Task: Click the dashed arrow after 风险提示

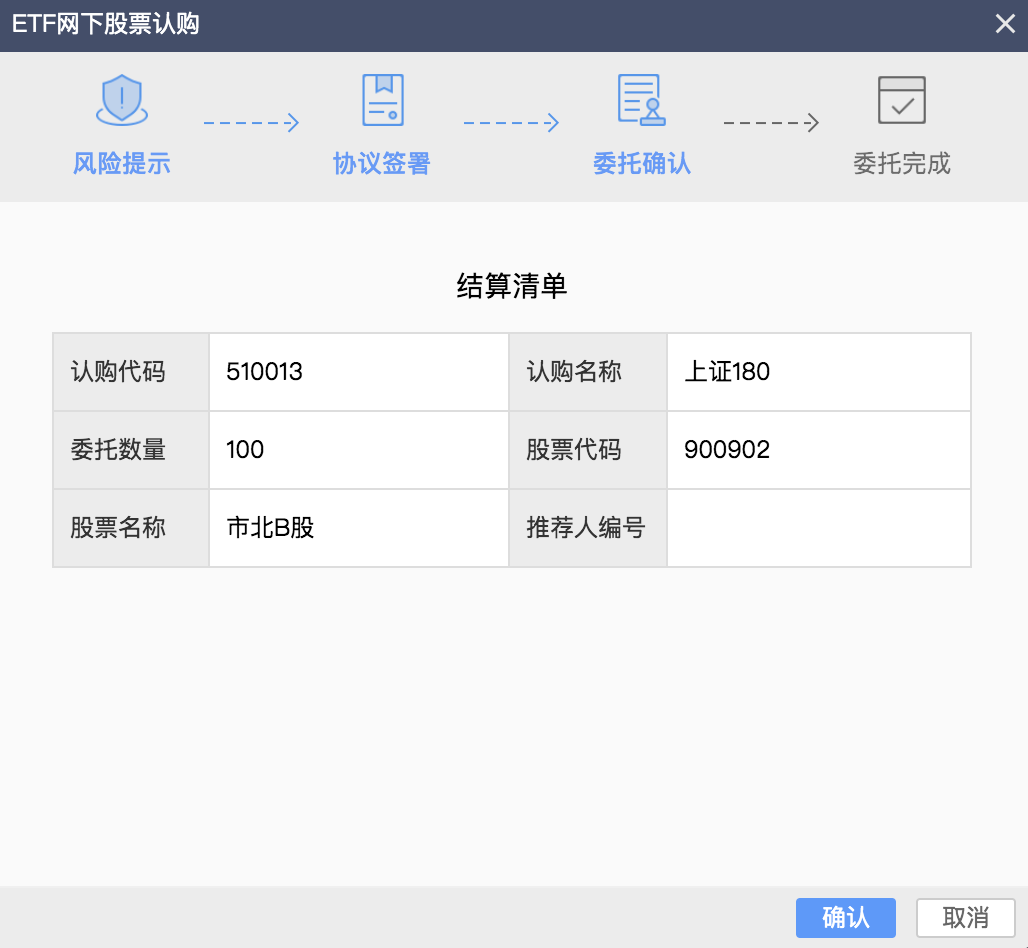Action: [251, 123]
